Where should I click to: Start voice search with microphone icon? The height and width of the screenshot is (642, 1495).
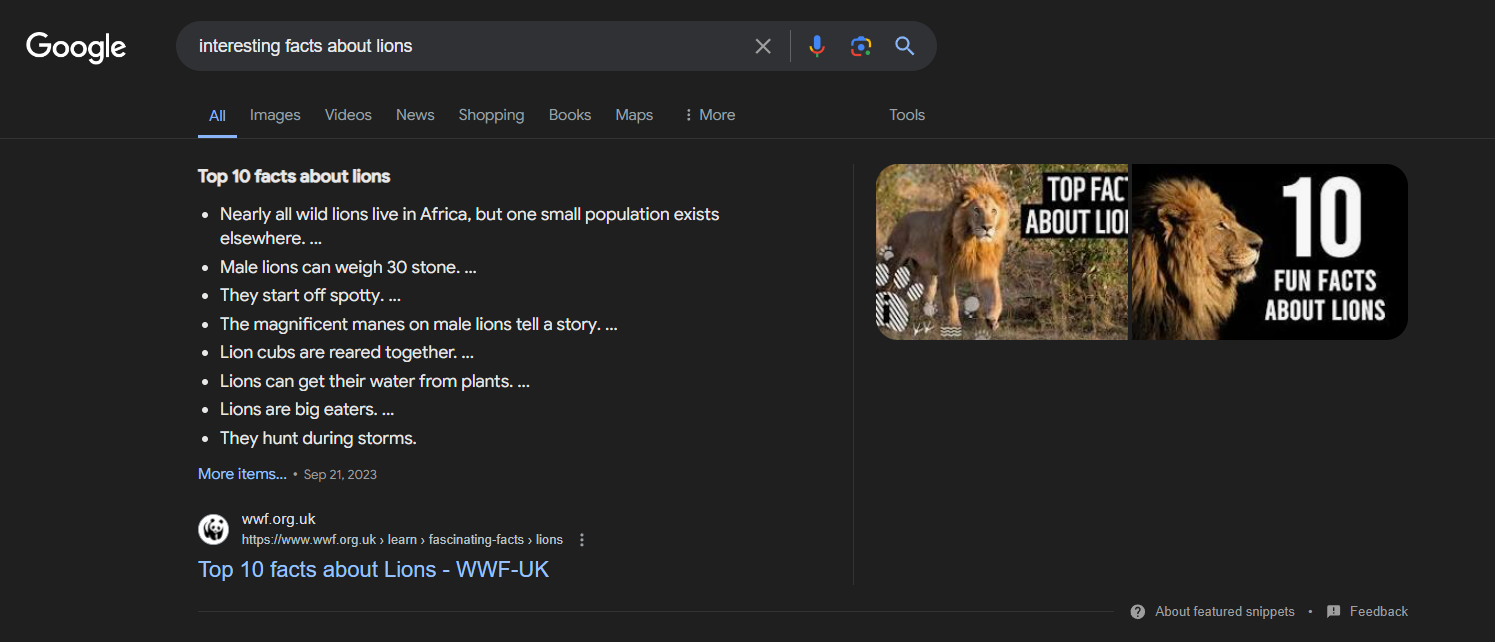pyautogui.click(x=817, y=46)
